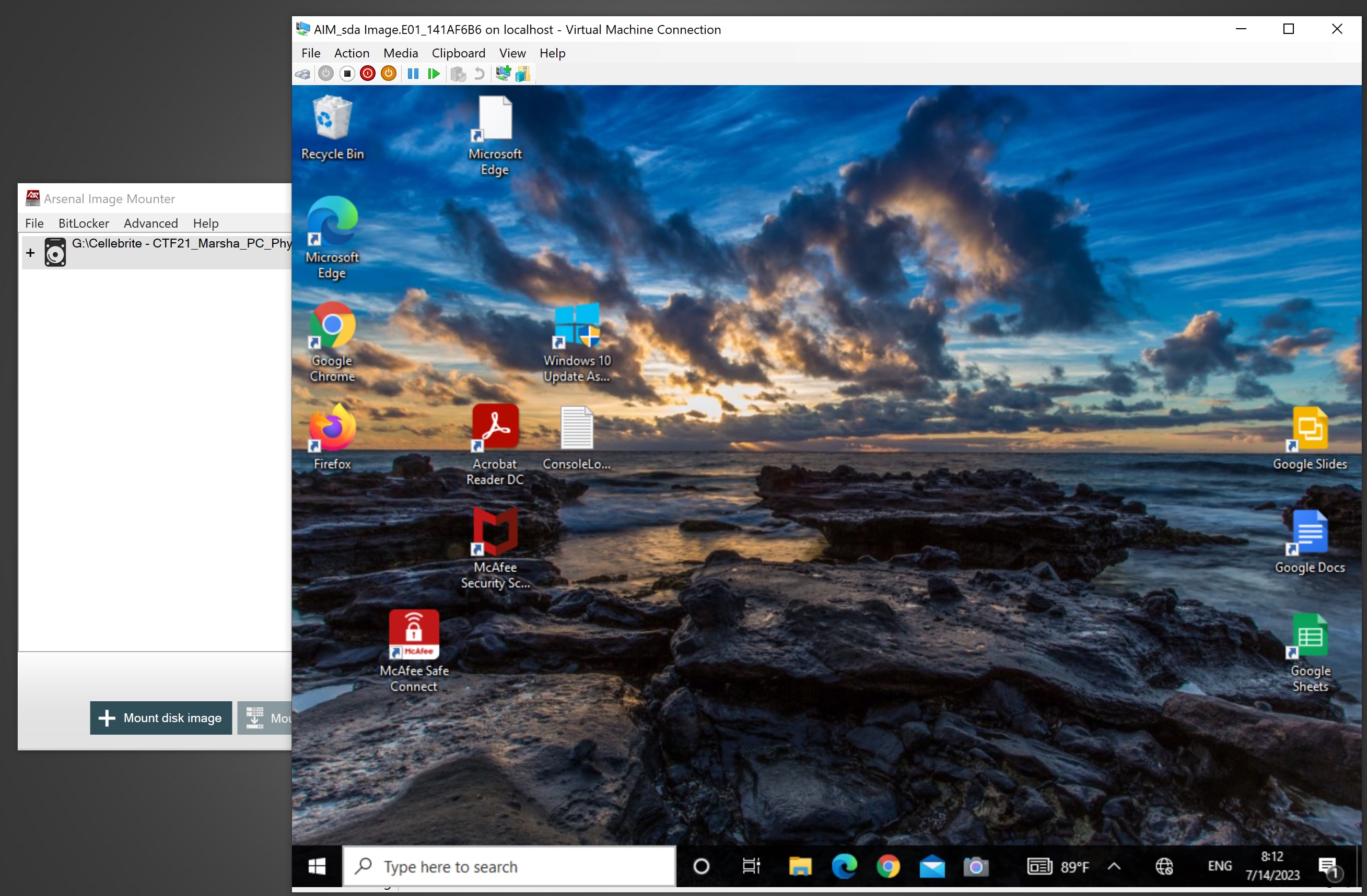1367x896 pixels.
Task: Pause the virtual machine
Action: (x=413, y=74)
